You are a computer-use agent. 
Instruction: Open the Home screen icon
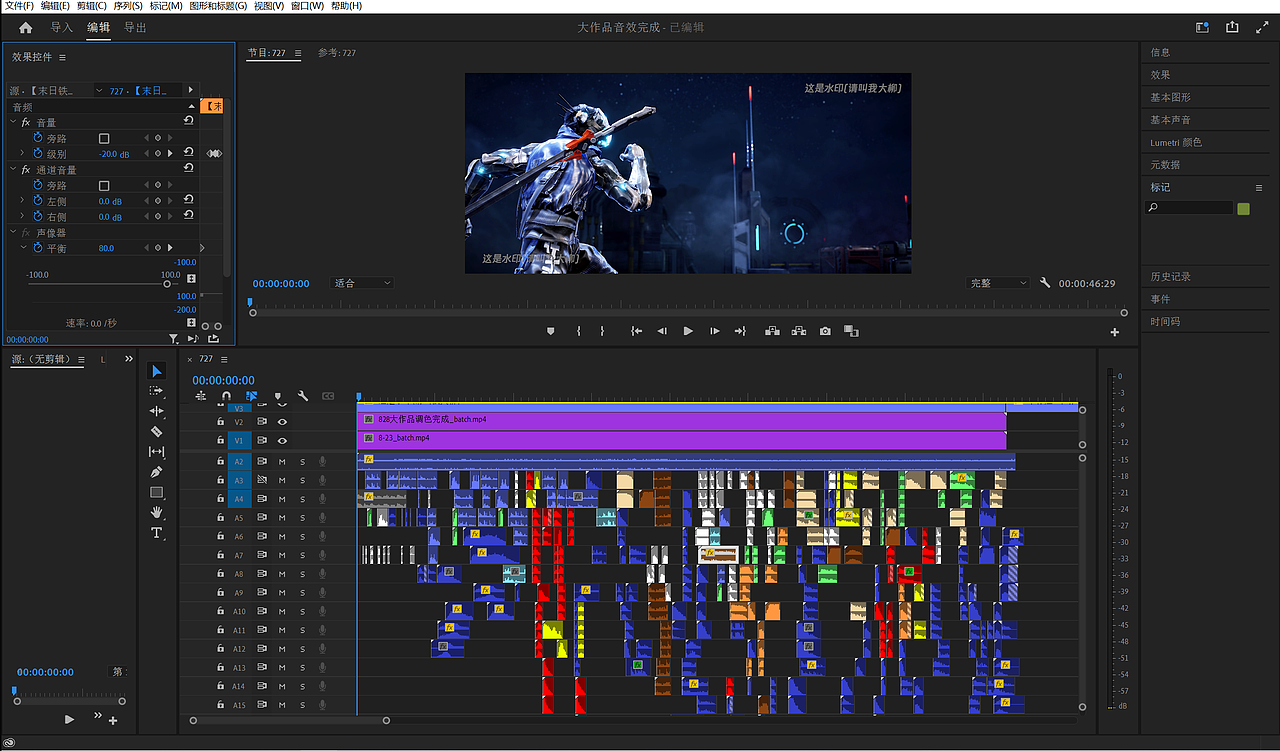(x=25, y=28)
